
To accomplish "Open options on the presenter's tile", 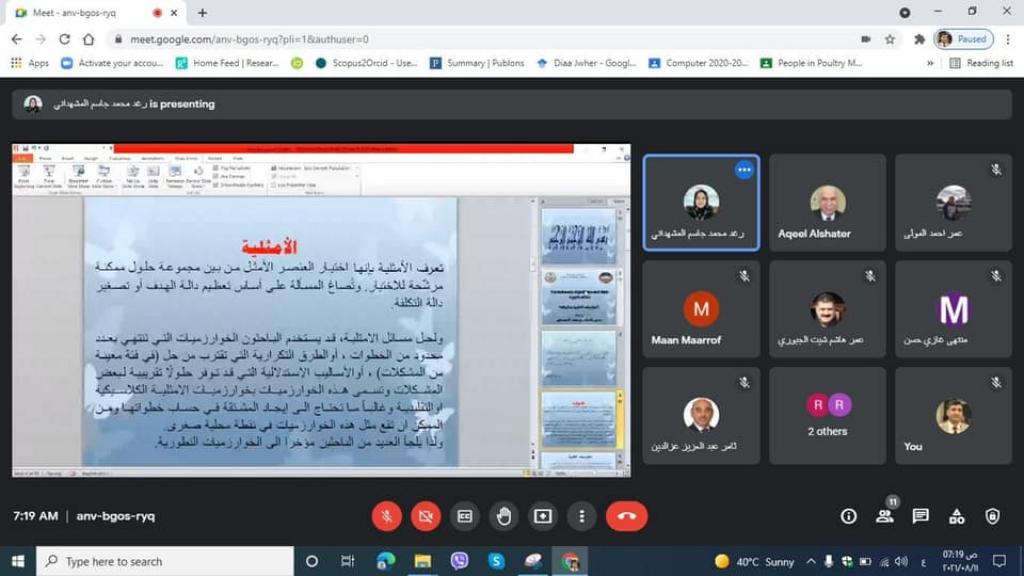I will [743, 170].
